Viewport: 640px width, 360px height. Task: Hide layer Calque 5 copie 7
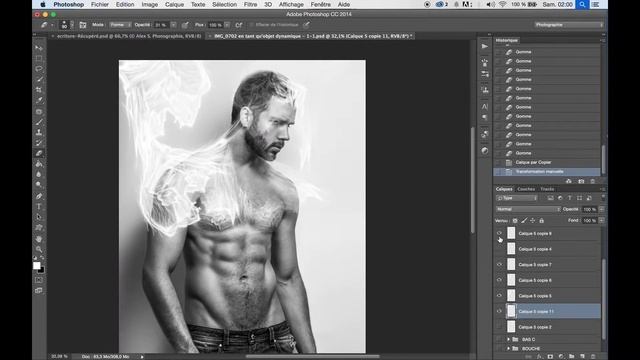[x=499, y=264]
